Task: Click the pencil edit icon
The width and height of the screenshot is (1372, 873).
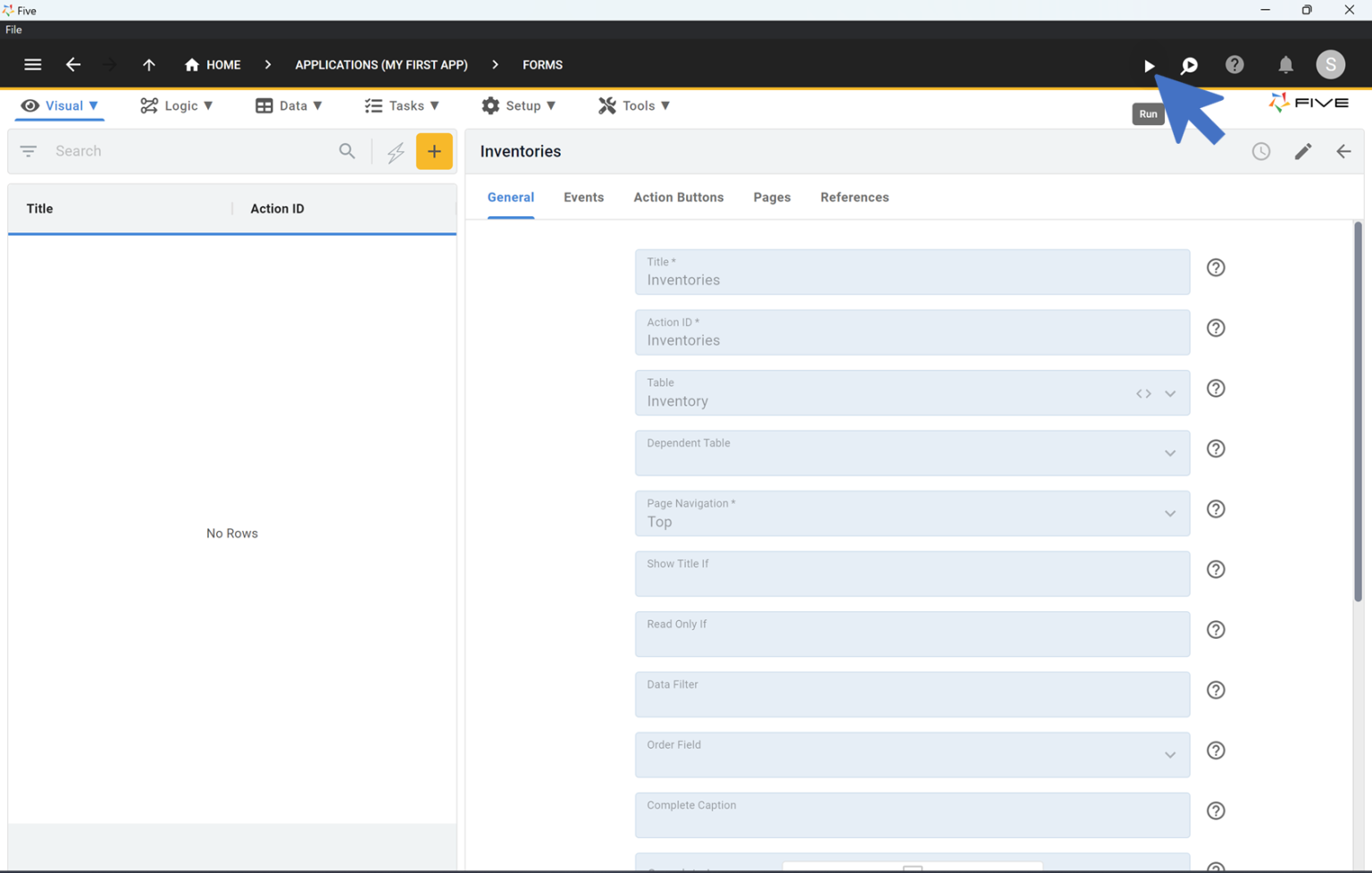Action: coord(1302,151)
